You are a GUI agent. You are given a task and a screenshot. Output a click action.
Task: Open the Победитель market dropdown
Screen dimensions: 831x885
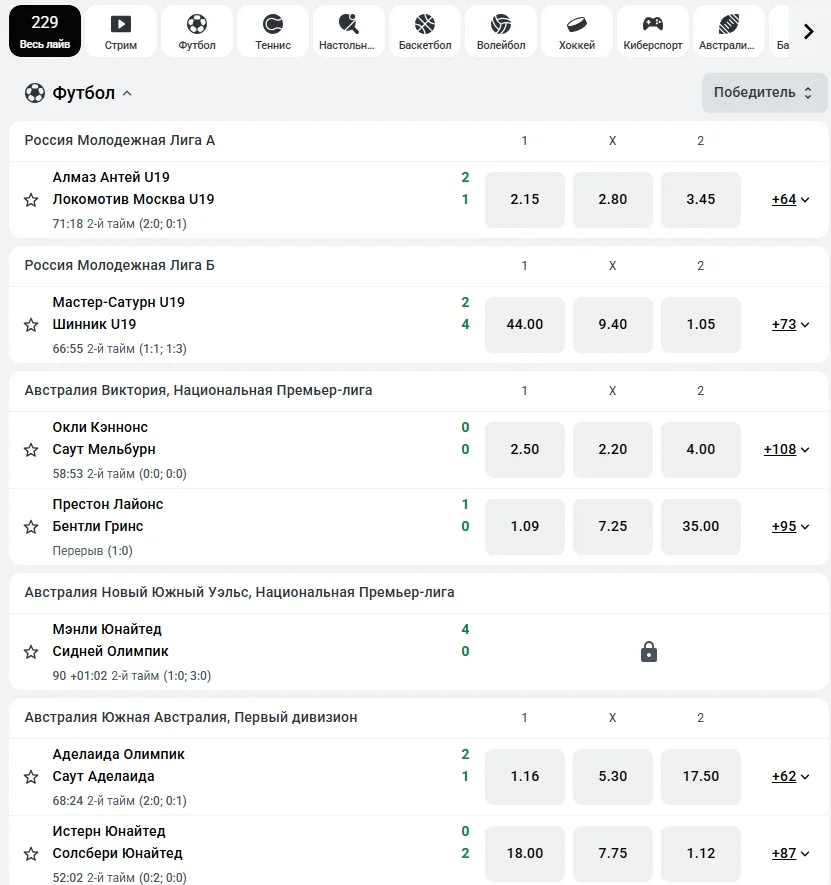(764, 93)
